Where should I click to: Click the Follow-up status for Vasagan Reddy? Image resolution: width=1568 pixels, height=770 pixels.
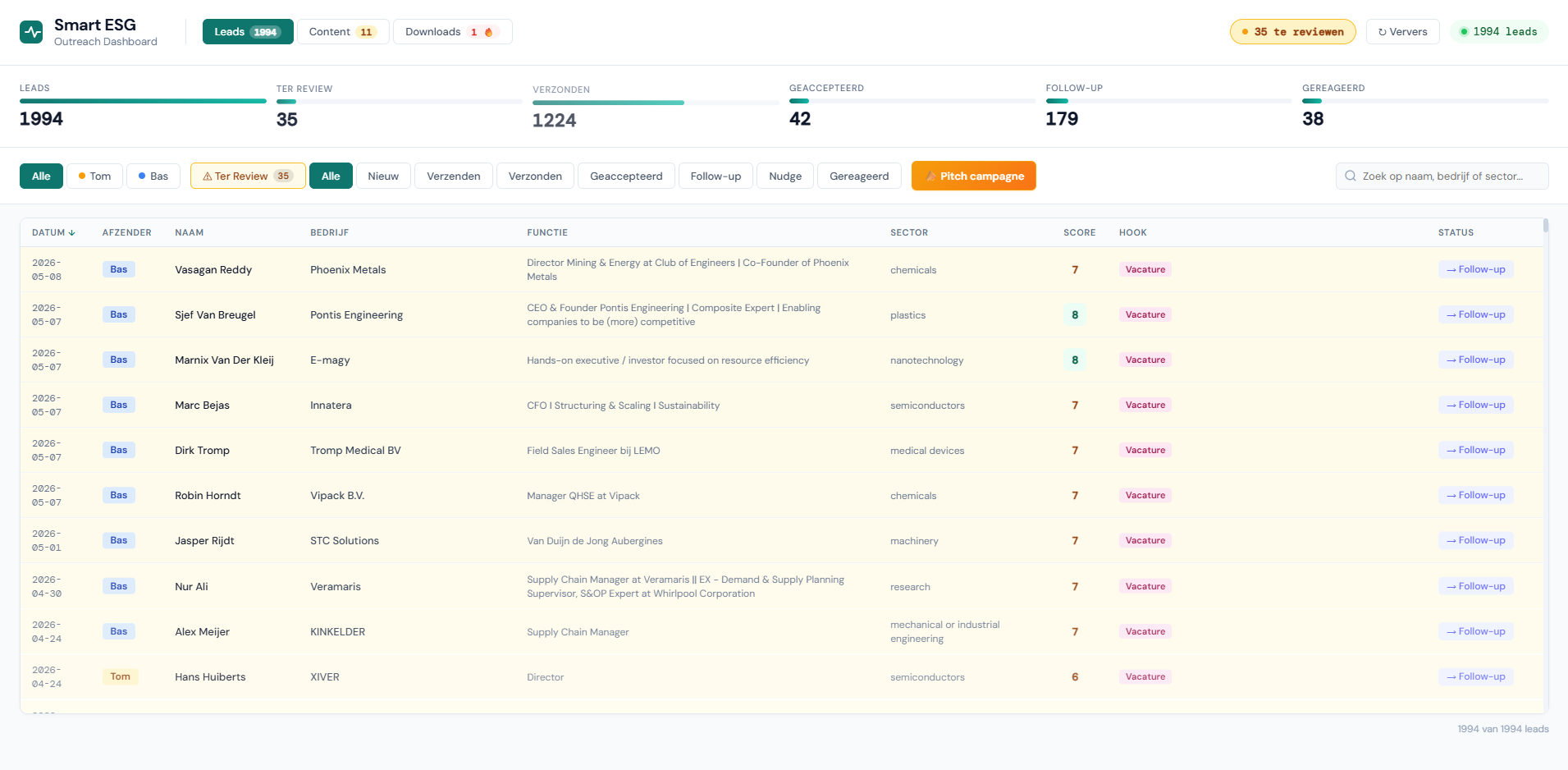tap(1475, 269)
